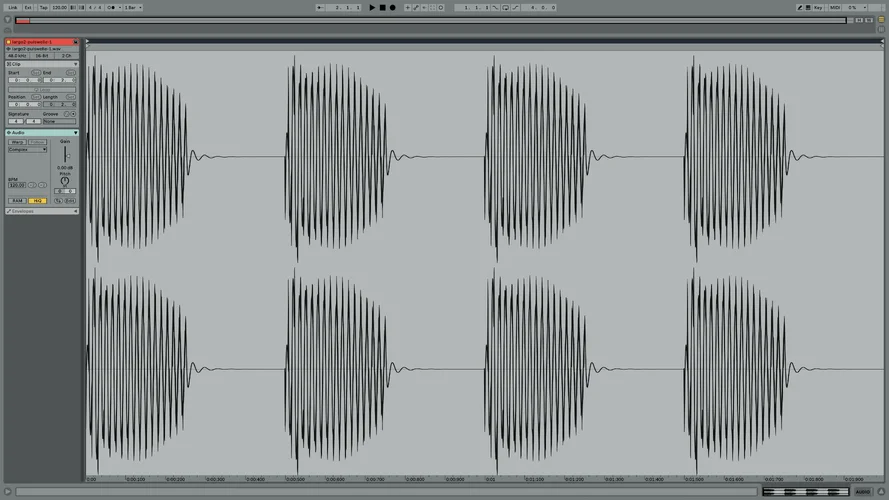Screen dimensions: 889x500
Task: Toggle the Automation Arm icon
Action: coord(416,8)
